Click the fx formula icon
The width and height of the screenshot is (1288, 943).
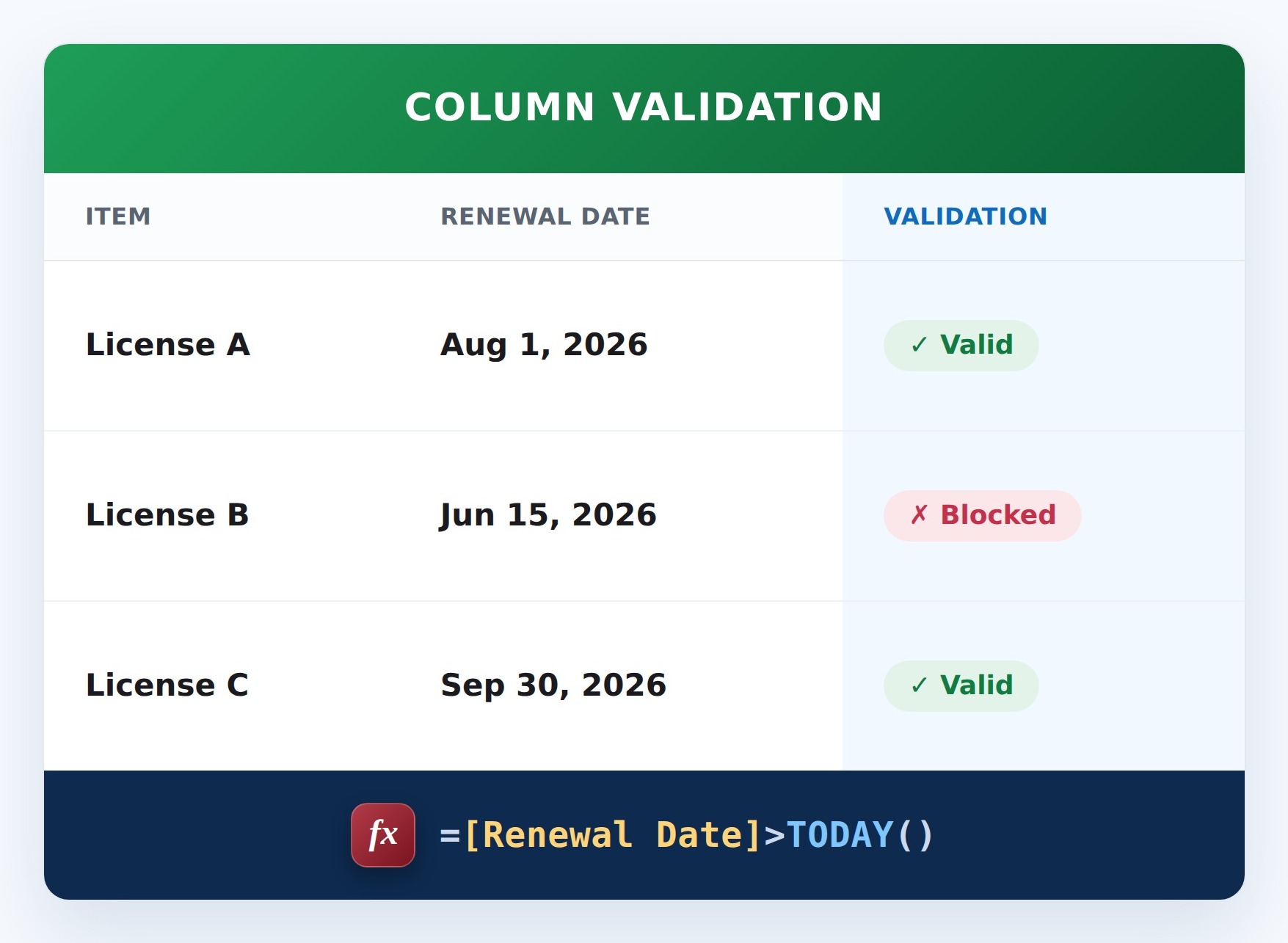[383, 835]
